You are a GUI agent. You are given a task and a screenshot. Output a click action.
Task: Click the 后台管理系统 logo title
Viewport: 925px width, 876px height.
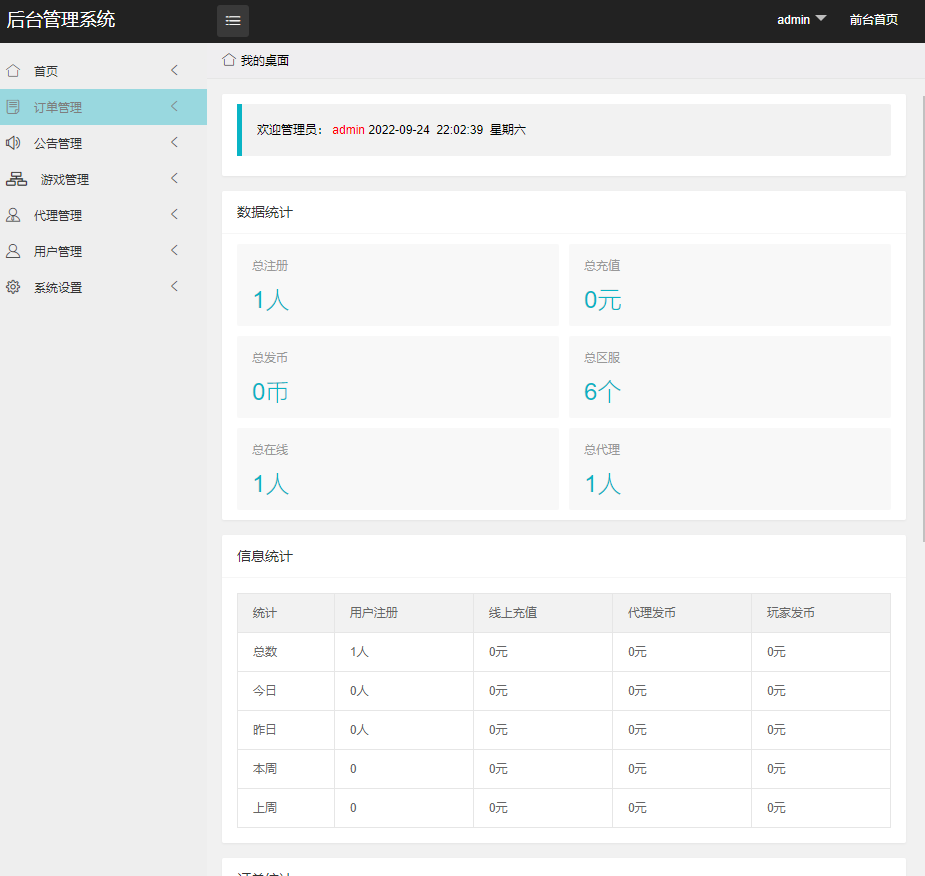61,19
